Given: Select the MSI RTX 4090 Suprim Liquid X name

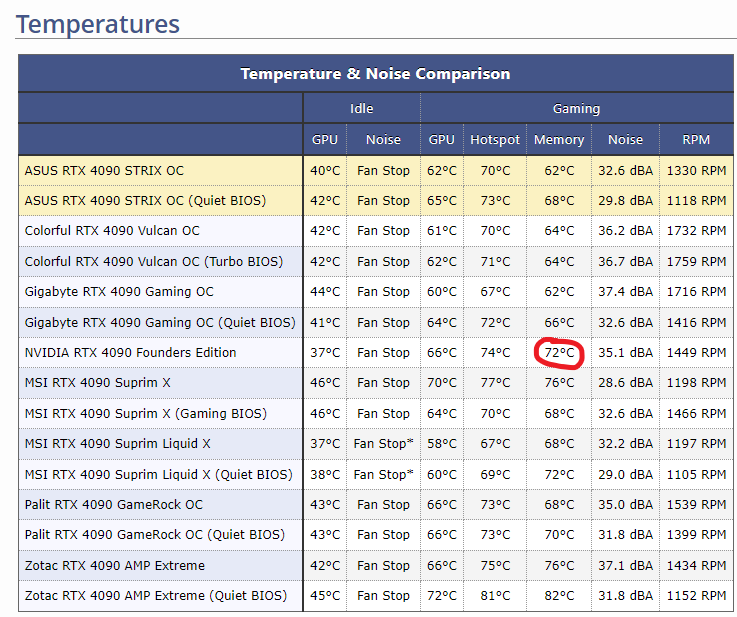Looking at the screenshot, I should [x=118, y=444].
